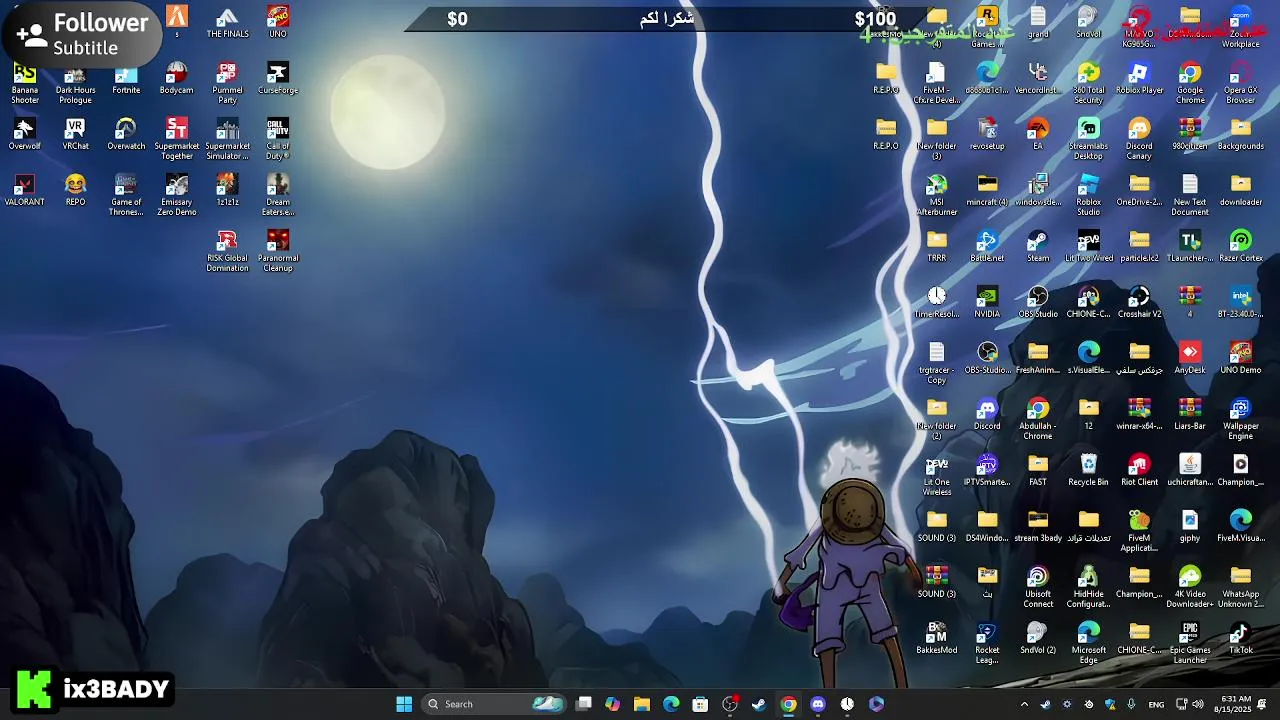Open the Game of Thrones shortcut
Screen dimensions: 1280x720
[x=126, y=195]
